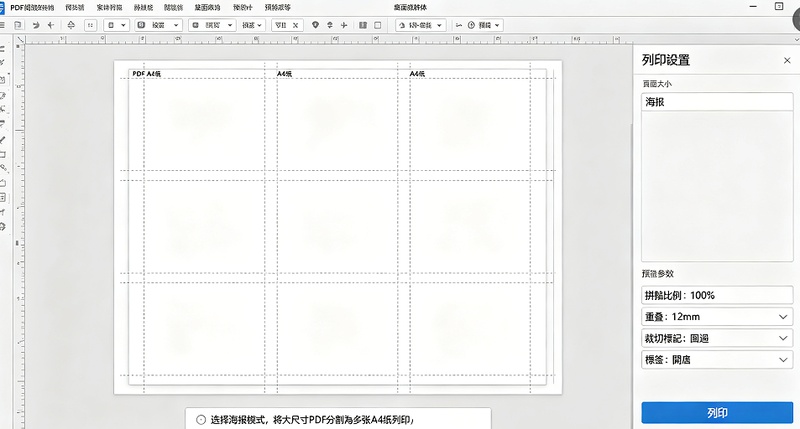
Task: Click the plus icon in the toolbar
Action: pos(344,25)
